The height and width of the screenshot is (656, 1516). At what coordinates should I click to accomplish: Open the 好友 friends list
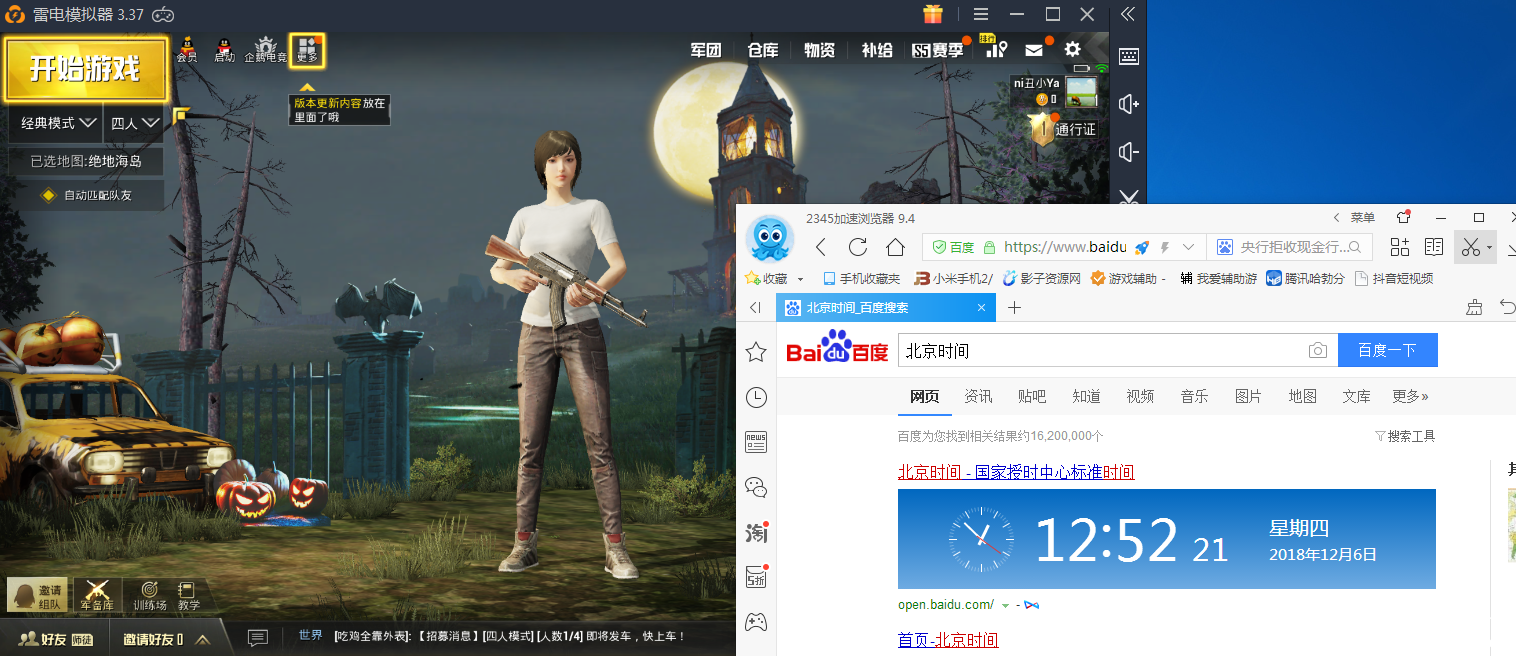coord(55,638)
